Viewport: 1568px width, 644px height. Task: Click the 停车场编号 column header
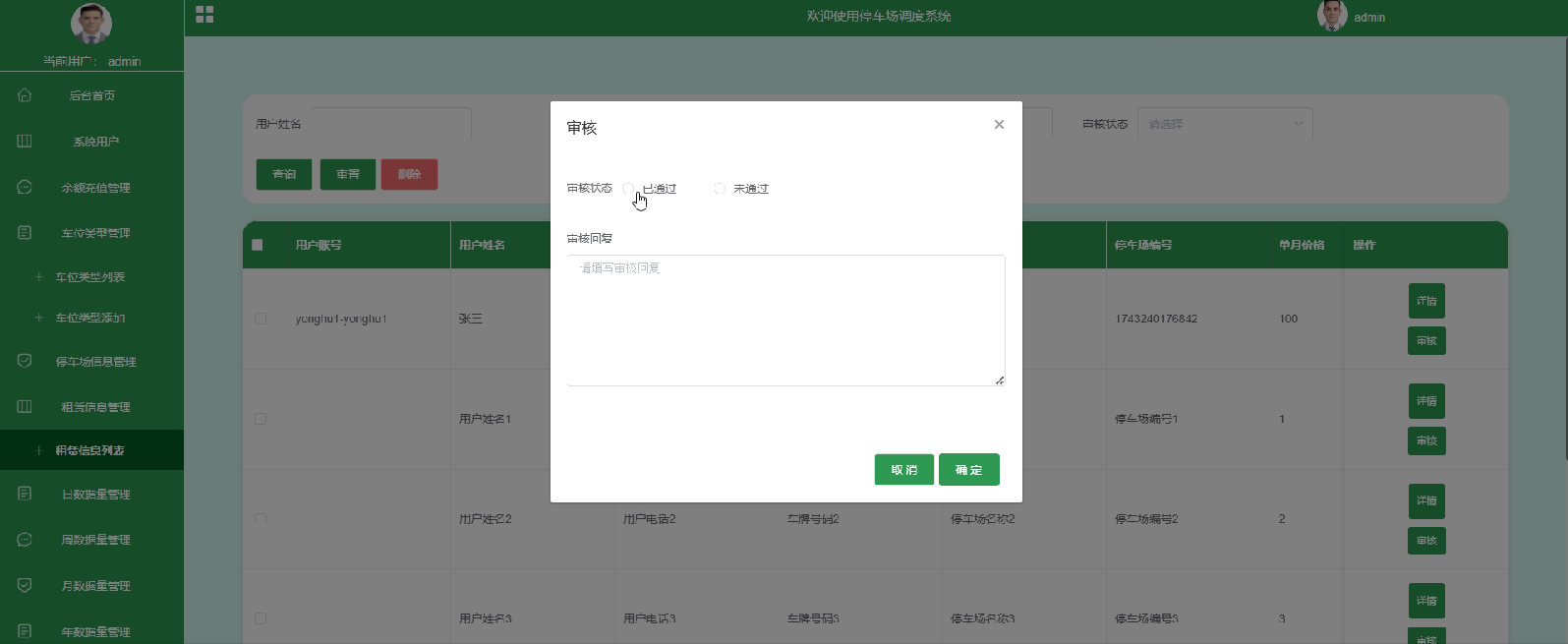[1143, 245]
